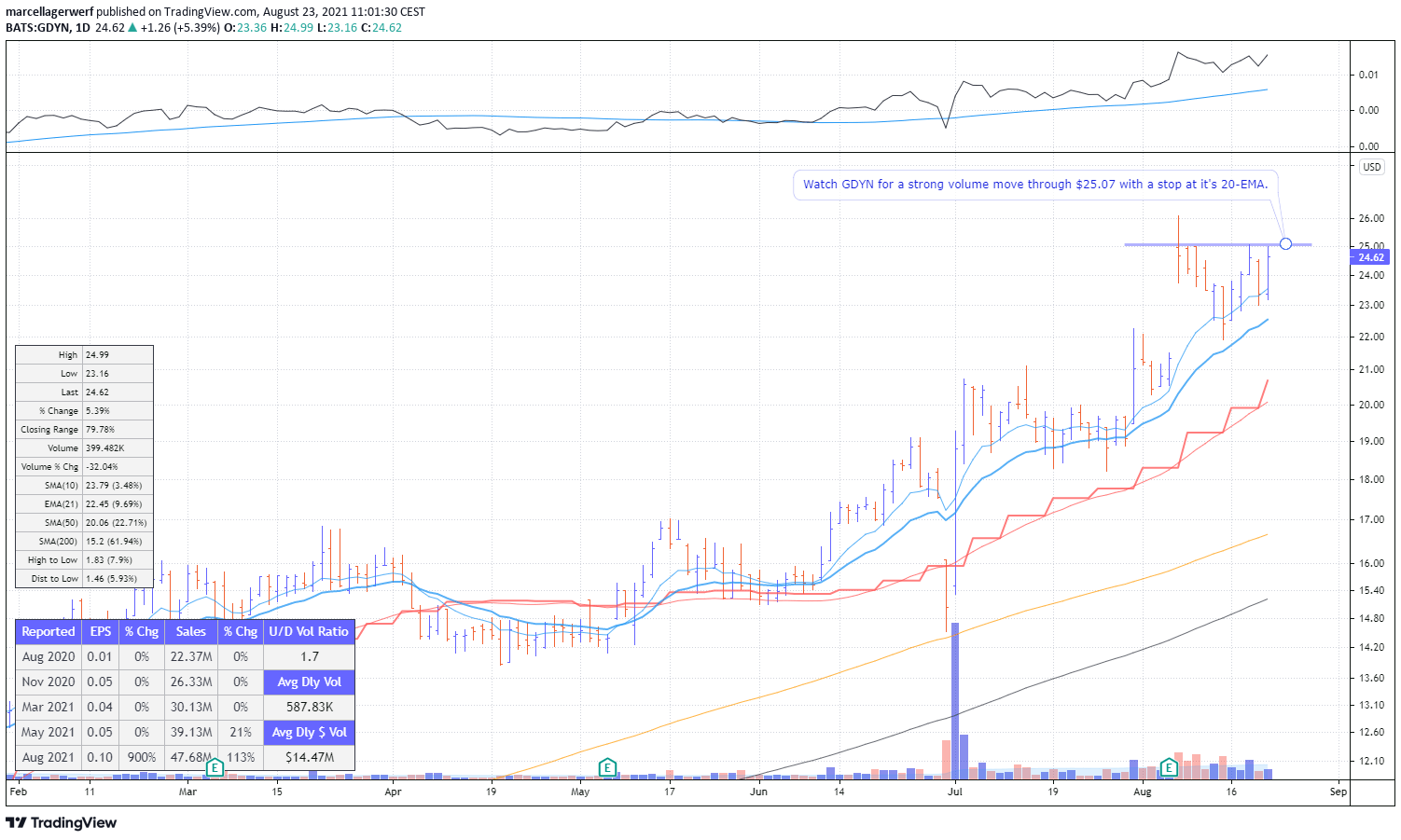The width and height of the screenshot is (1401, 840).
Task: Click the 12.10 price axis label
Action: tap(1371, 762)
